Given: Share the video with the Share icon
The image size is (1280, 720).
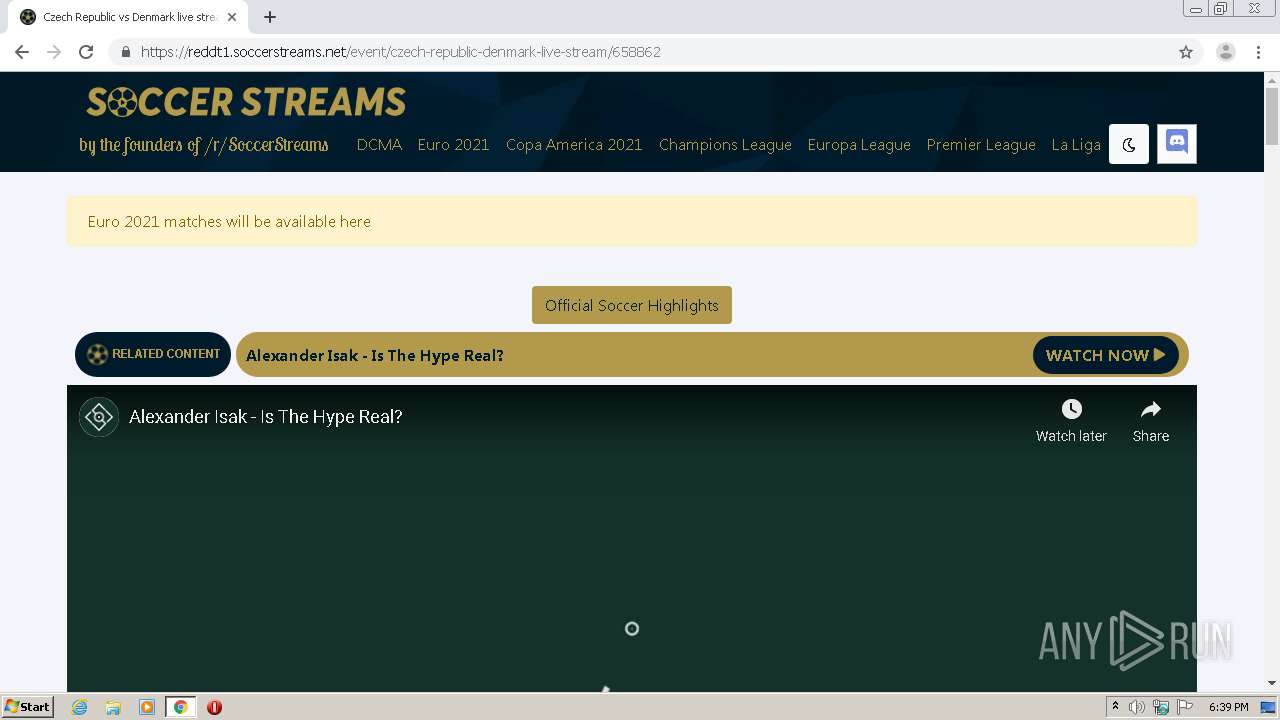Looking at the screenshot, I should coord(1151,421).
